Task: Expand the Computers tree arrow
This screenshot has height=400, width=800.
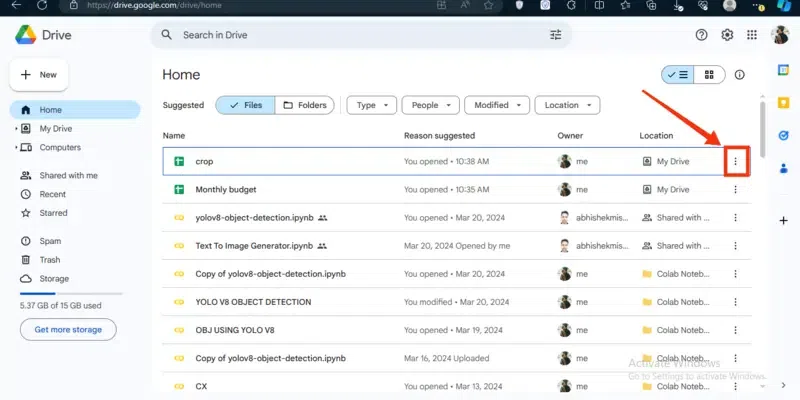Action: 16,147
